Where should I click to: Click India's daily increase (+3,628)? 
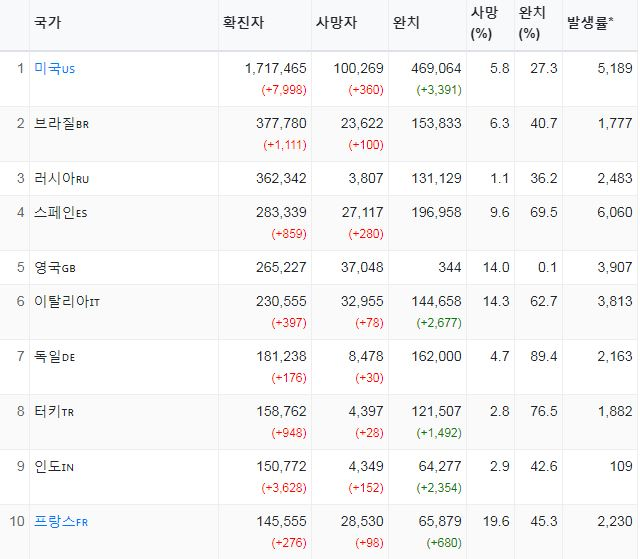285,487
